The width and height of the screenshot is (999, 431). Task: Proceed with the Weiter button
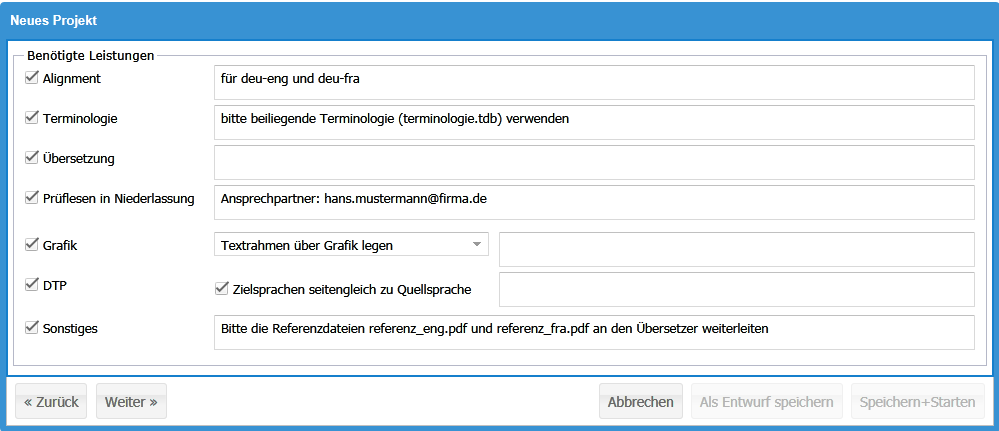pos(131,401)
